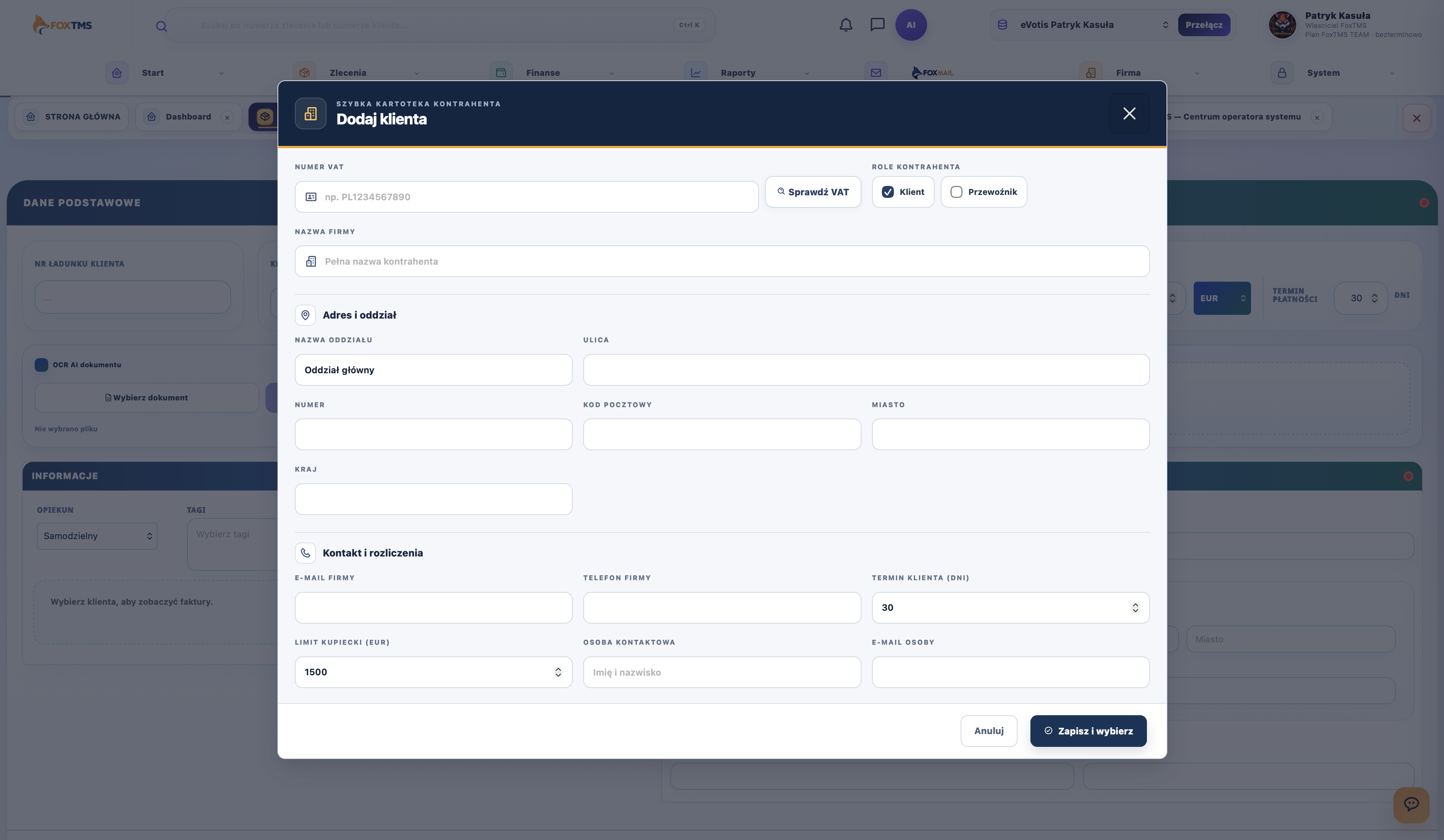Viewport: 1444px width, 840px height.
Task: Close the Centrum operatora systemu tab
Action: [1317, 117]
